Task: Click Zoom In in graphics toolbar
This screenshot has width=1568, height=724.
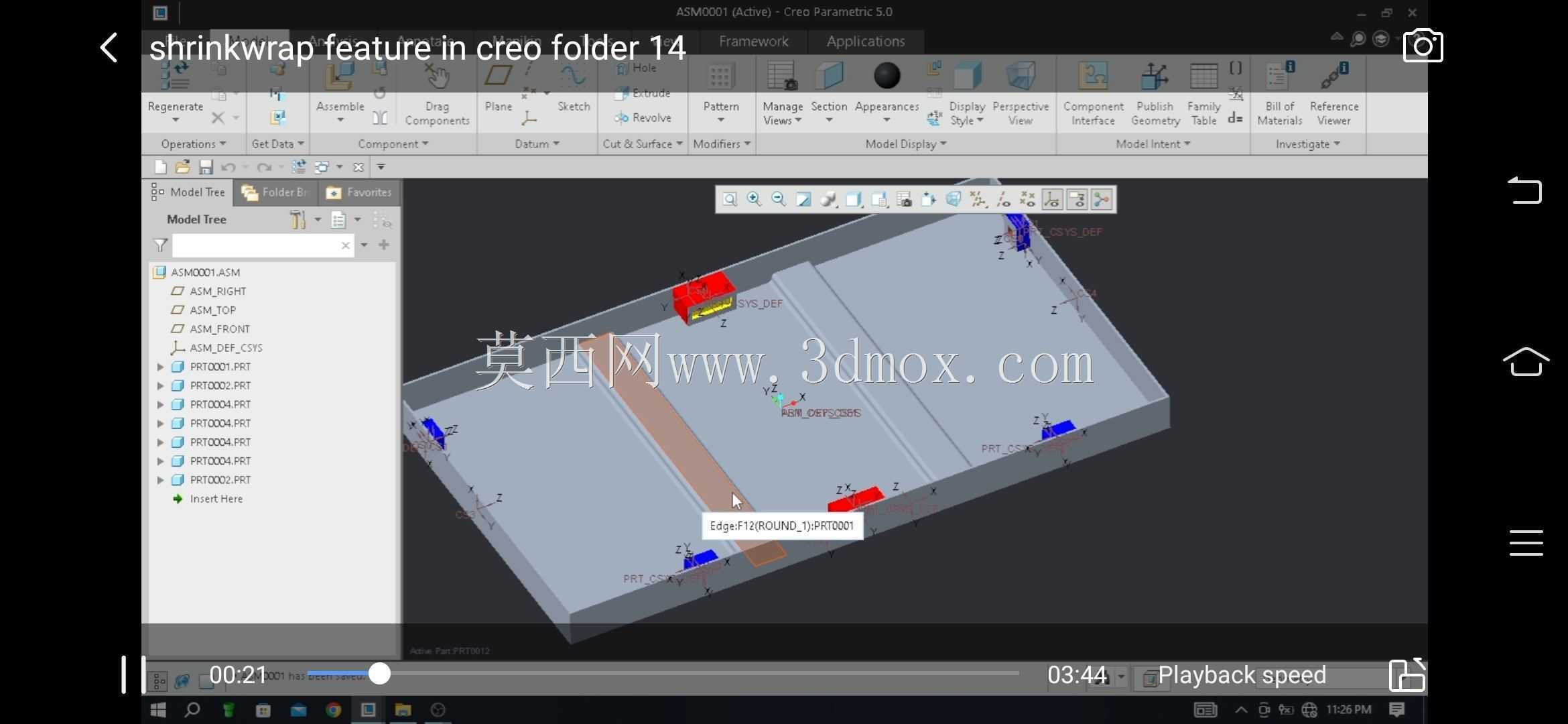Action: (754, 199)
